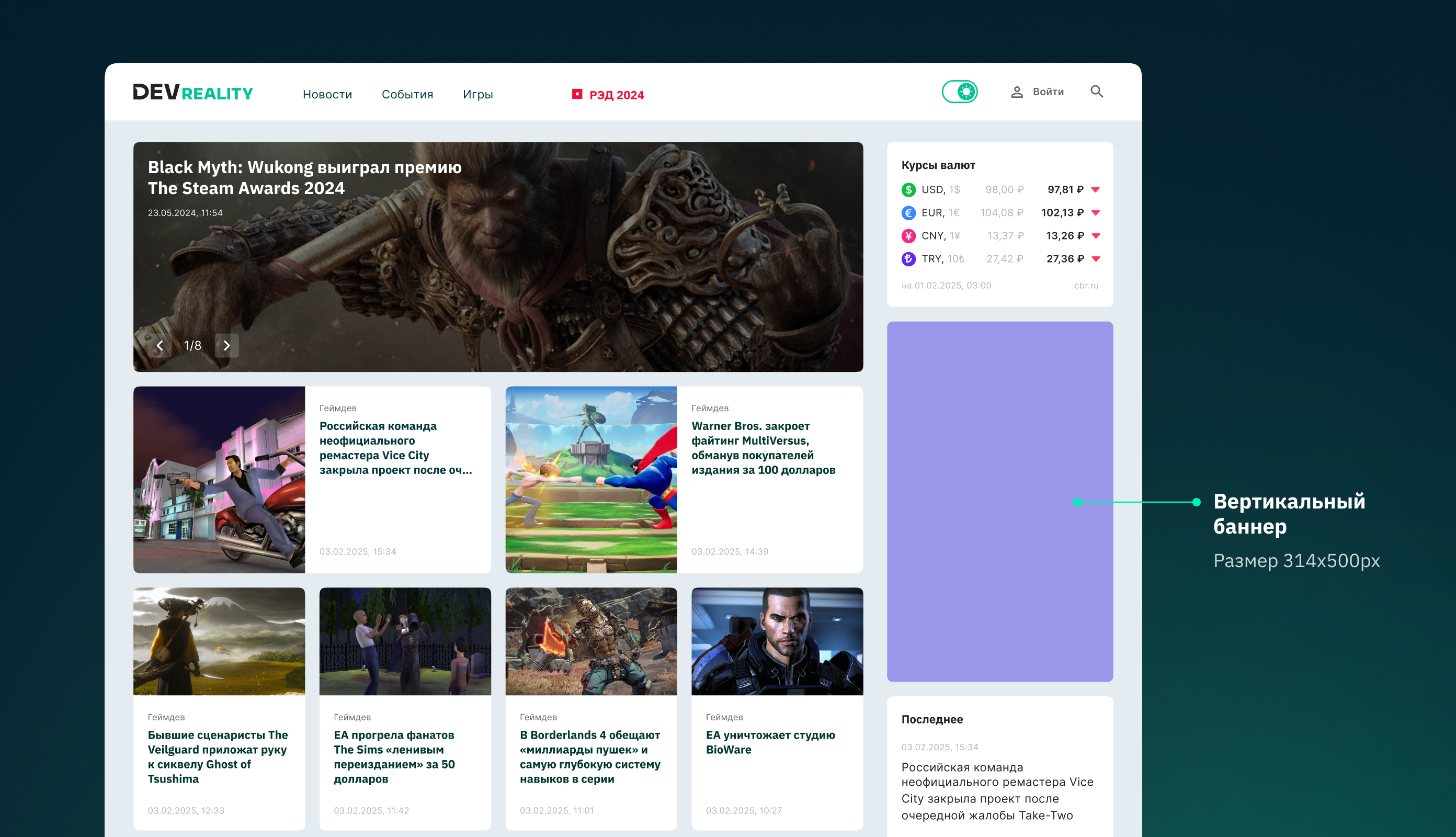Click the red down arrow for TRY
The height and width of the screenshot is (837, 1456).
[x=1095, y=259]
